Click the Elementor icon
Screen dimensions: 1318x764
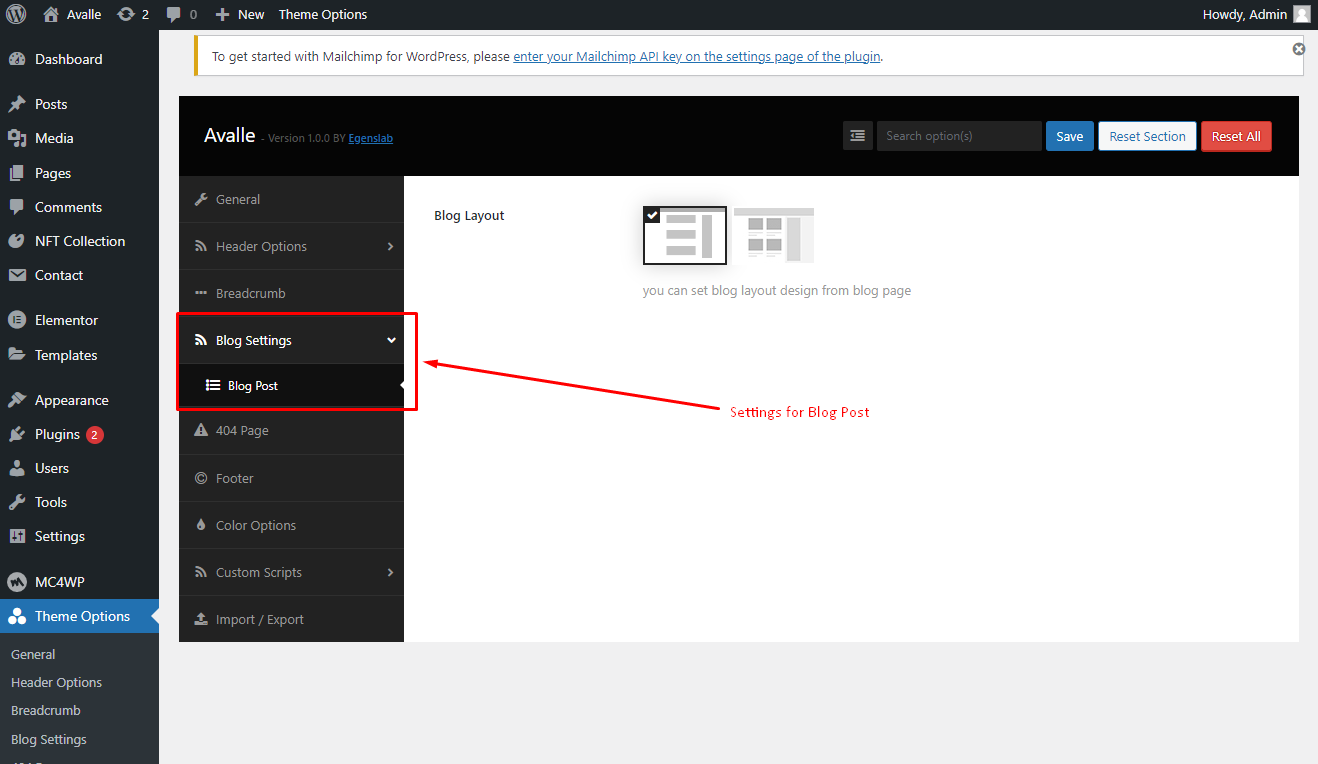[17, 320]
